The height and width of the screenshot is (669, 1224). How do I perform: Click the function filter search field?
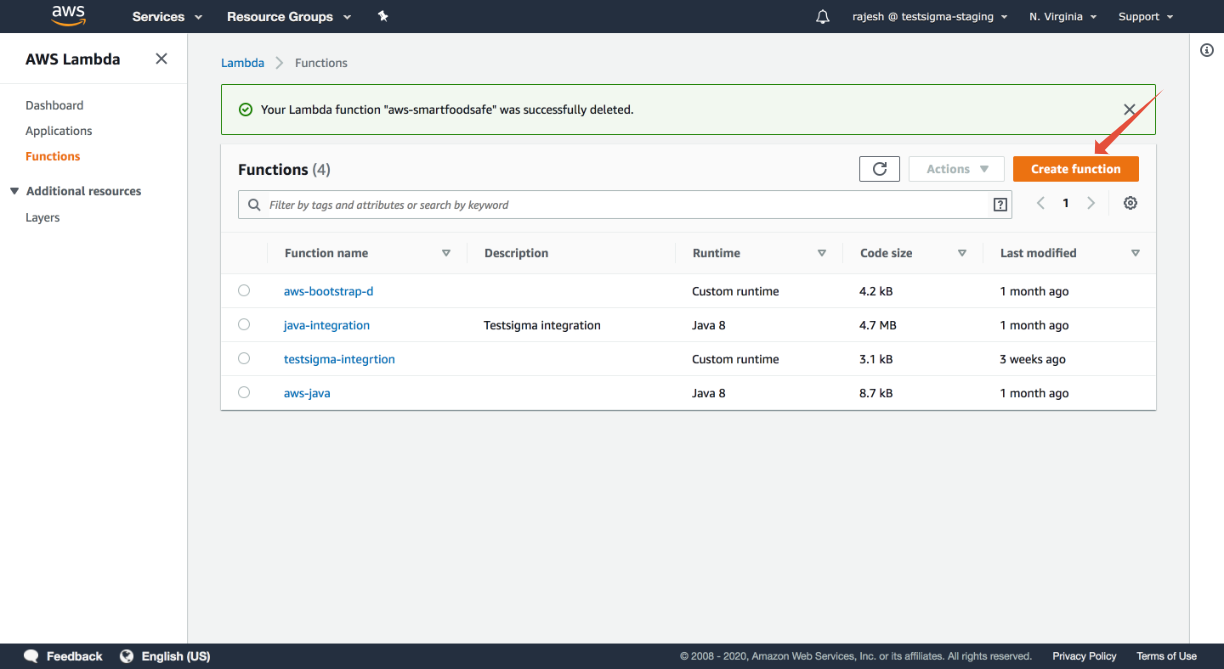625,204
